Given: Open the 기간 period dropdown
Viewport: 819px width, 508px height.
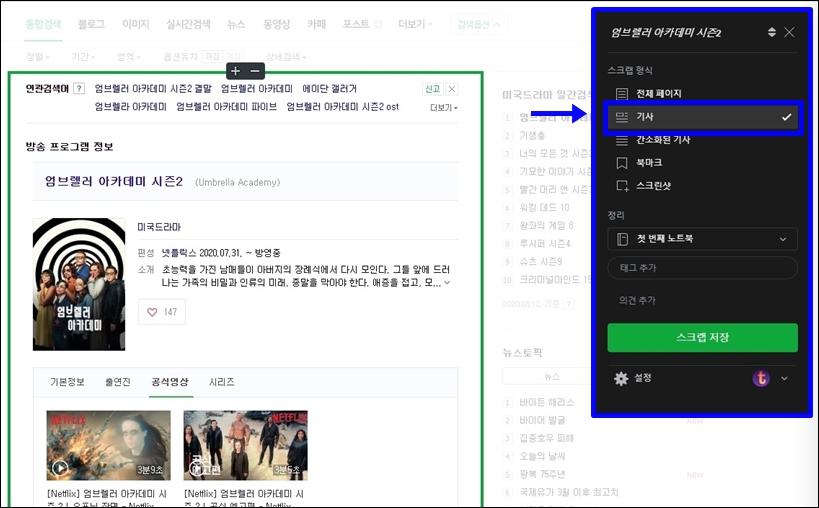Looking at the screenshot, I should [x=84, y=56].
